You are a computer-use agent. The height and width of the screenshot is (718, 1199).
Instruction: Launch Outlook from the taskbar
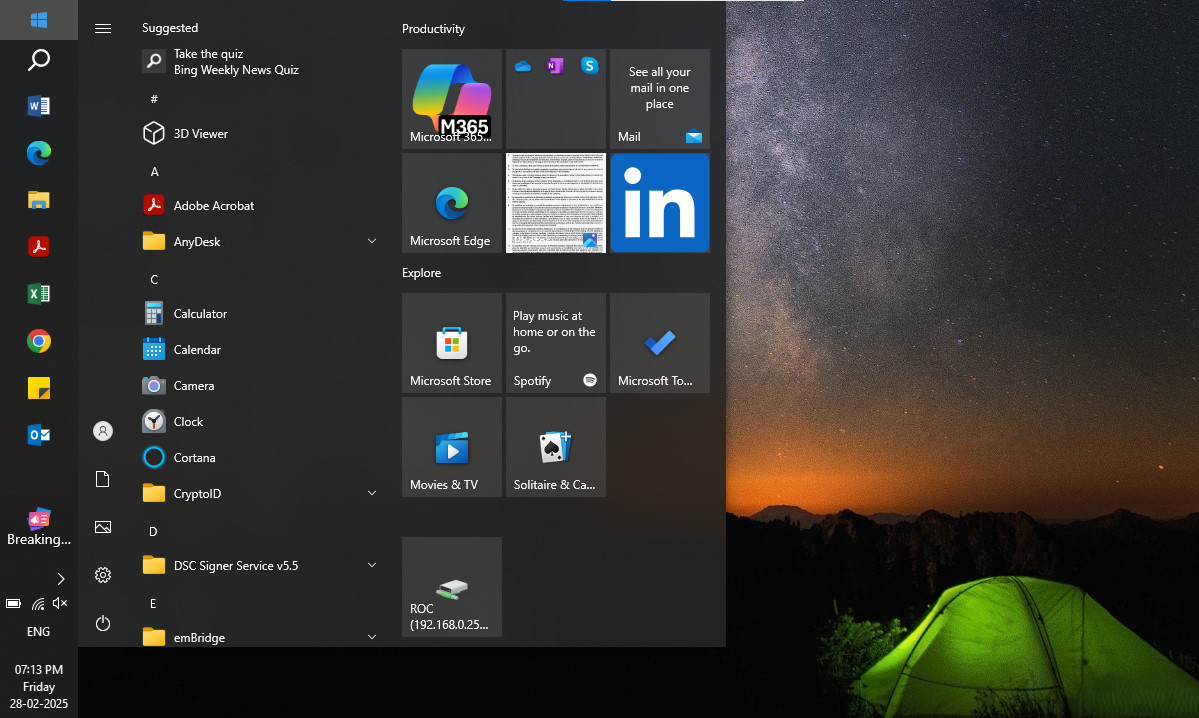[38, 435]
